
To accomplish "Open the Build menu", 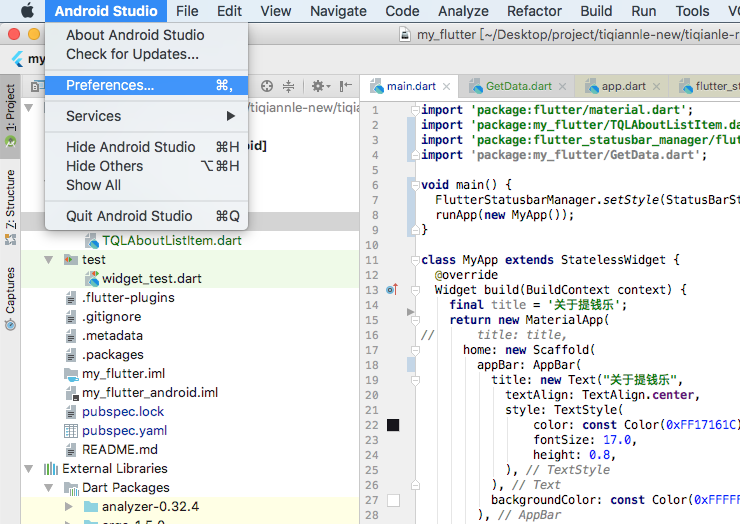I will [x=596, y=11].
